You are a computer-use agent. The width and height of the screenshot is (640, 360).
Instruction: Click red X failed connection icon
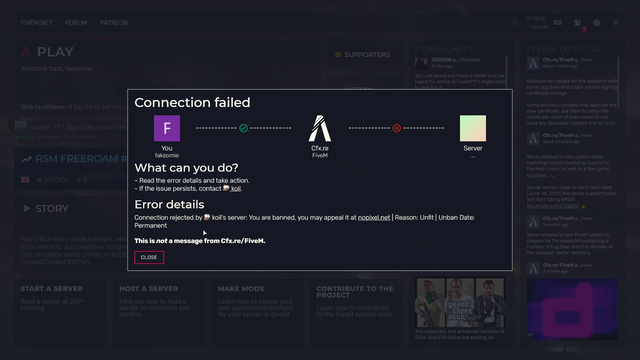(396, 128)
